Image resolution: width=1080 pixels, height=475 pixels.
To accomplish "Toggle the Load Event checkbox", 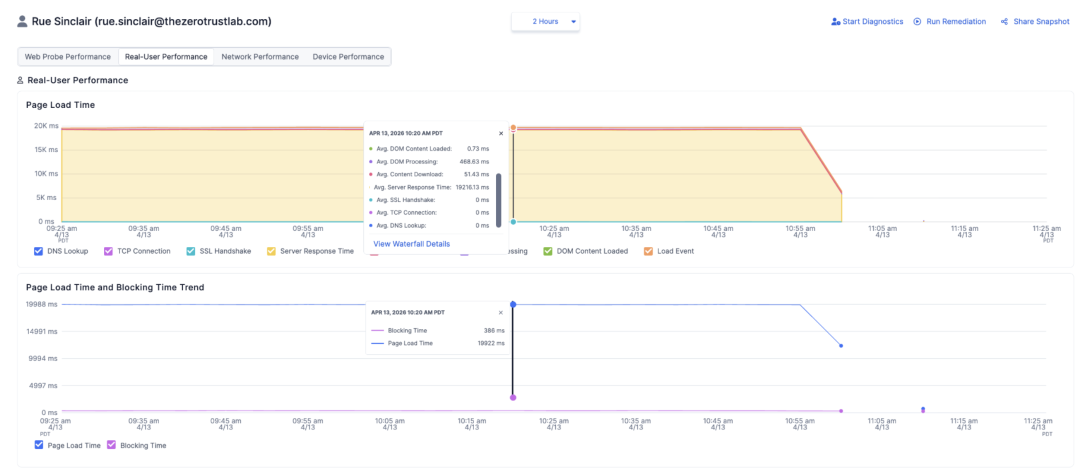I will (x=648, y=251).
